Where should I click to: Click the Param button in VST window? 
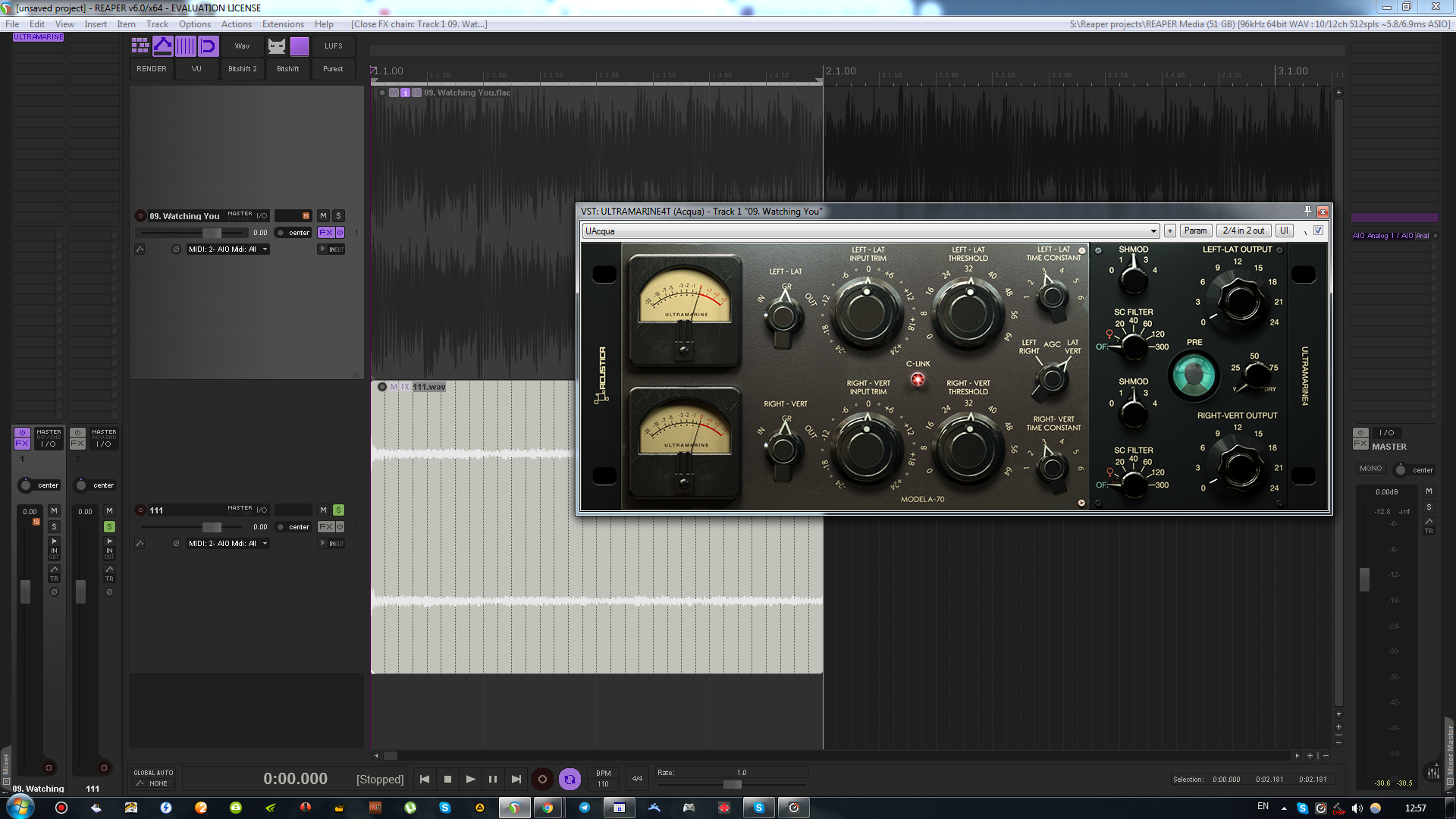click(x=1195, y=231)
